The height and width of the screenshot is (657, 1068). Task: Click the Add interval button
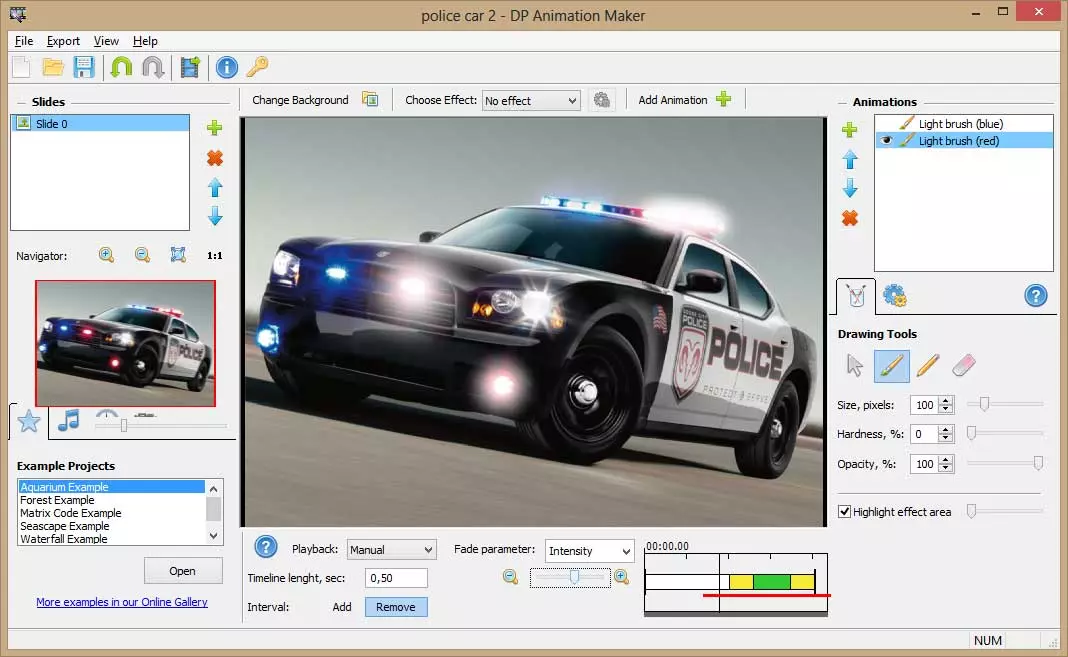tap(342, 607)
